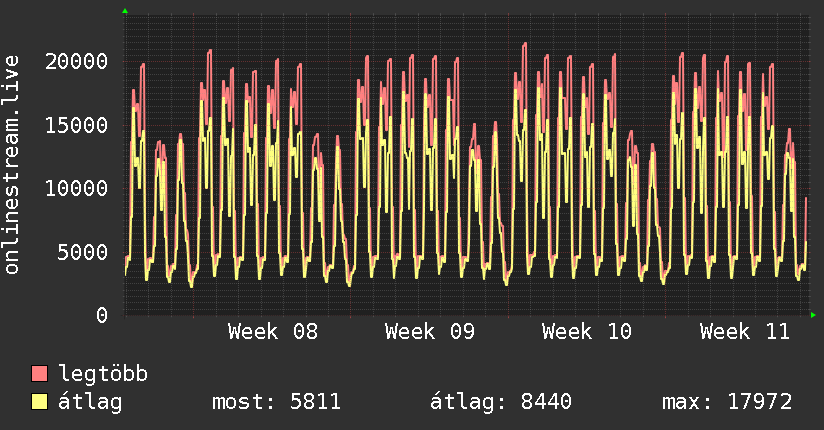The height and width of the screenshot is (430, 824).
Task: Click the yellow átlag legend swatch
Action: pyautogui.click(x=39, y=402)
